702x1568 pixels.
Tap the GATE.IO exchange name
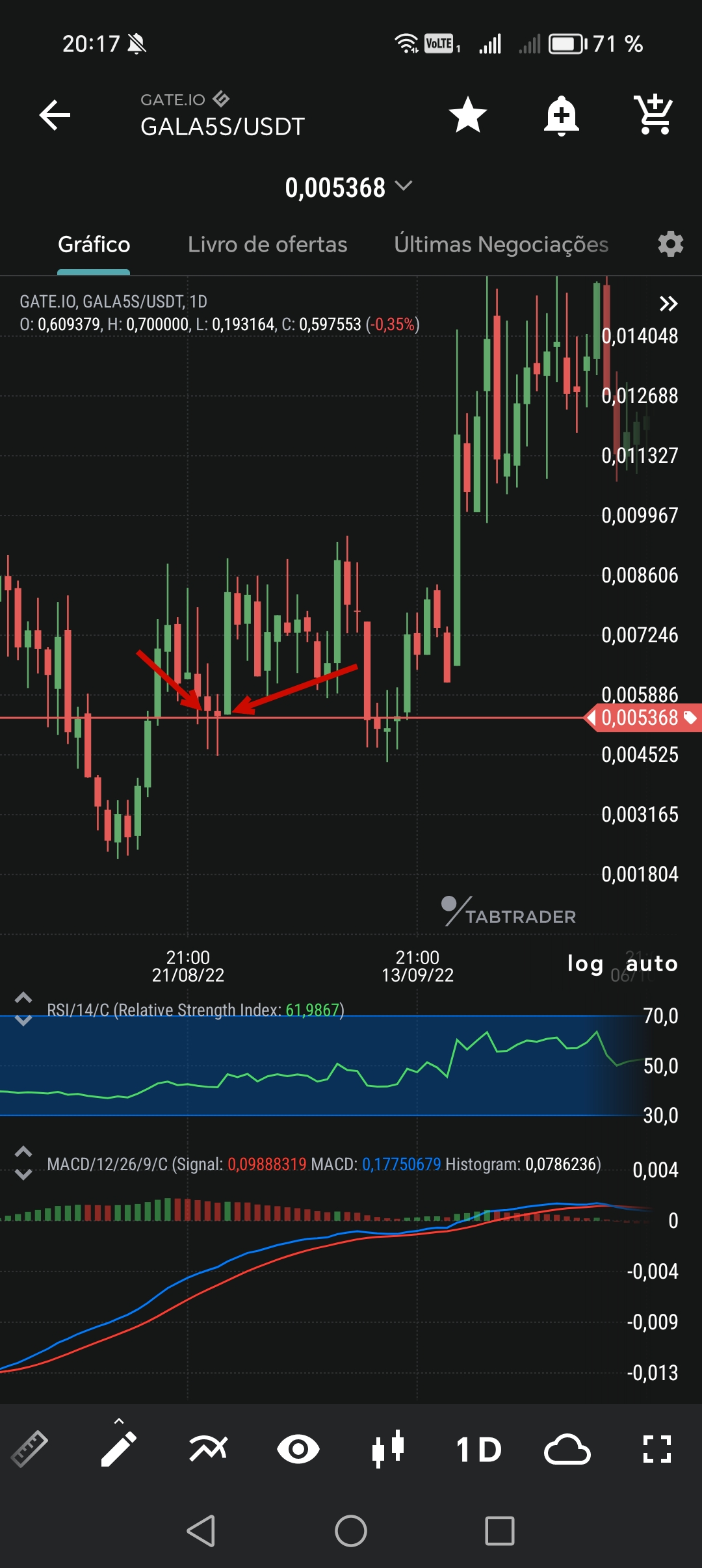pyautogui.click(x=173, y=99)
